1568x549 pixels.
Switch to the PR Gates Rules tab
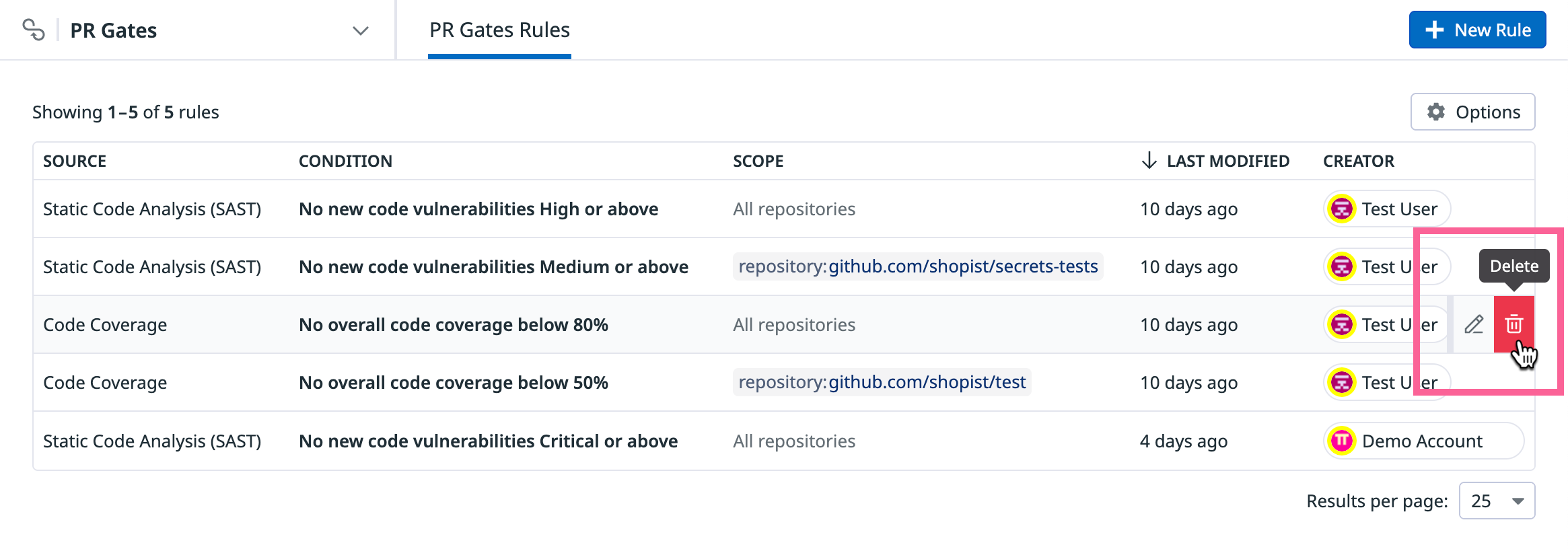pyautogui.click(x=499, y=30)
